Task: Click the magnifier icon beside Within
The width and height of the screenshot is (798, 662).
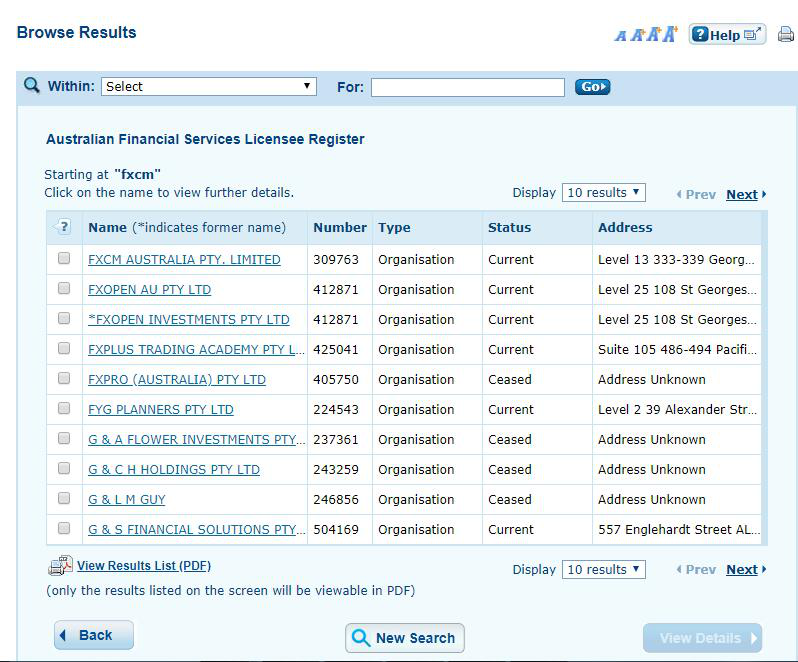Action: pyautogui.click(x=32, y=85)
